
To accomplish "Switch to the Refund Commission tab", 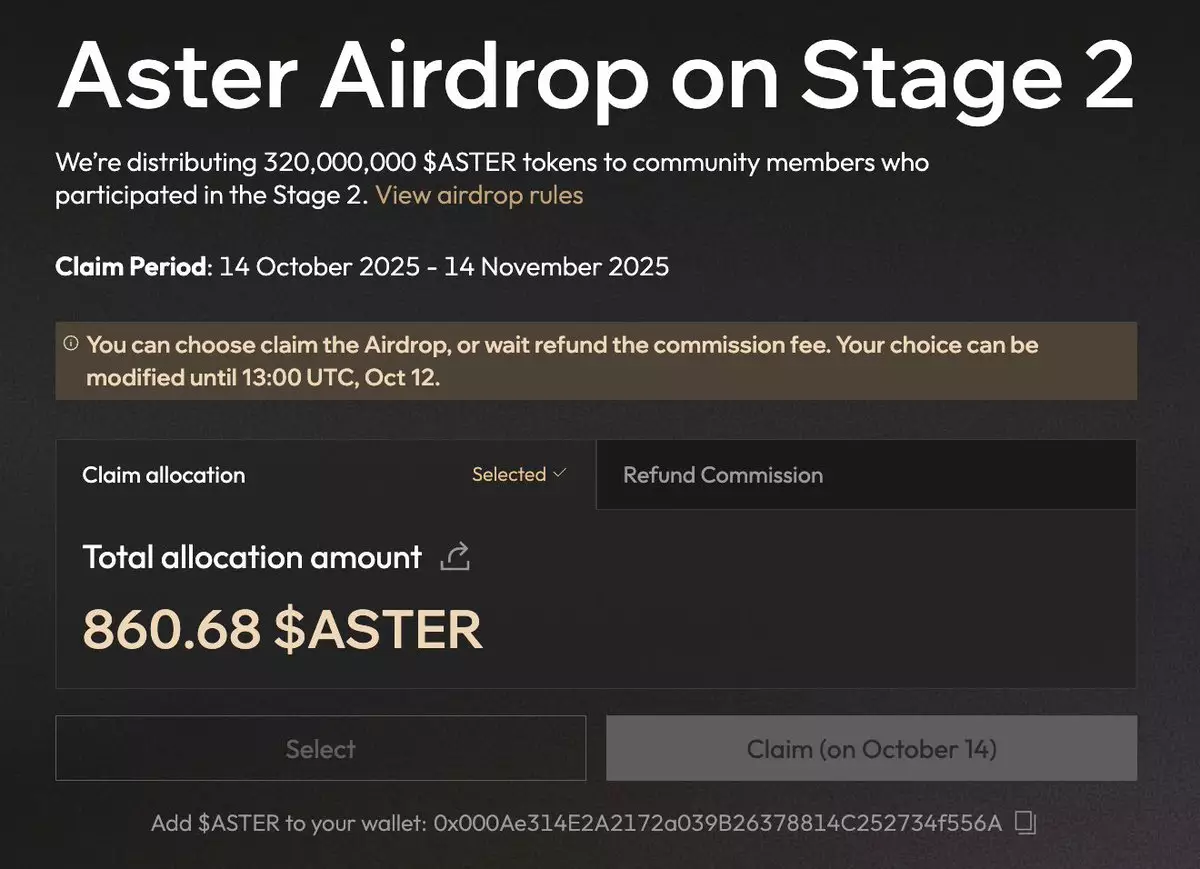I will coord(723,475).
